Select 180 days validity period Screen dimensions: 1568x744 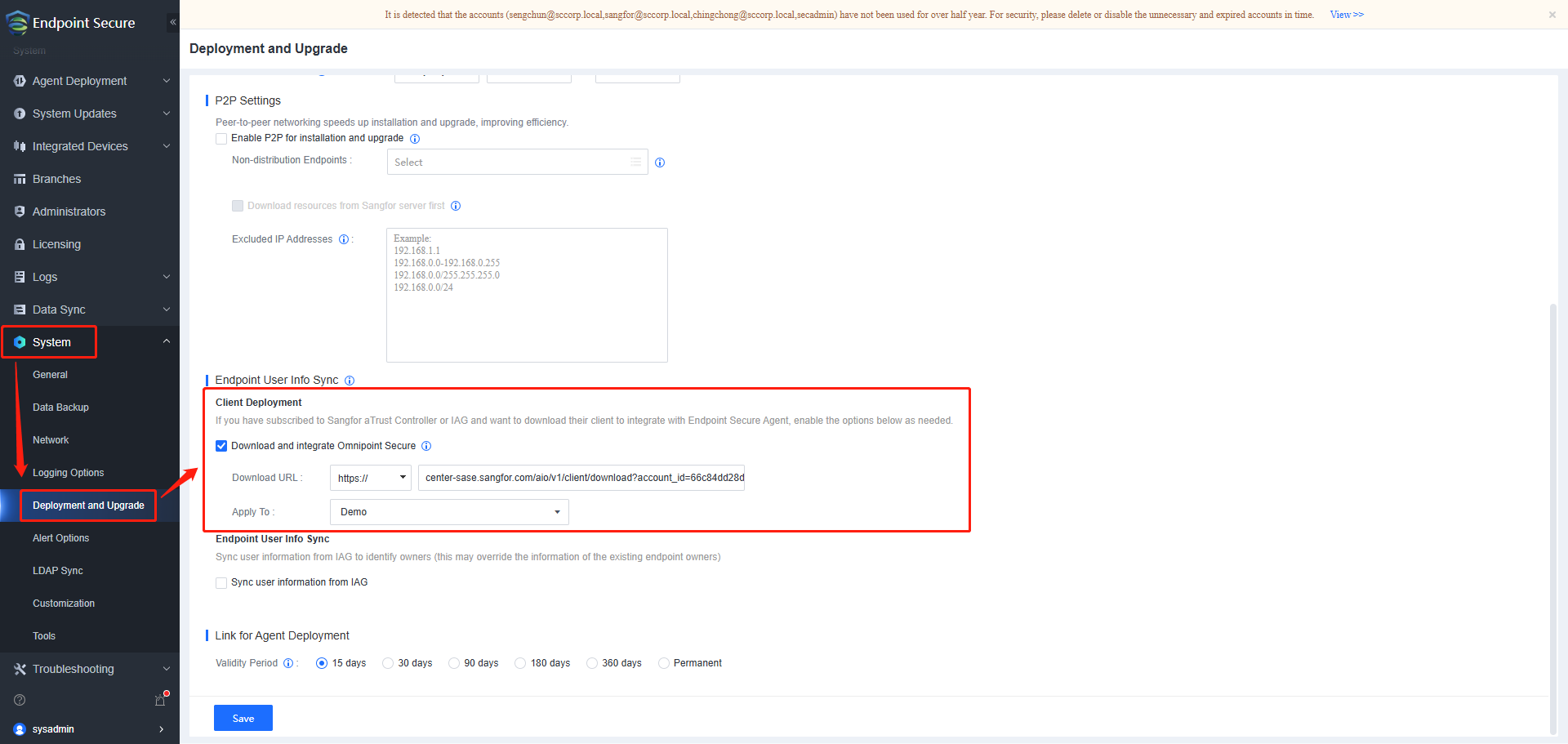[520, 663]
